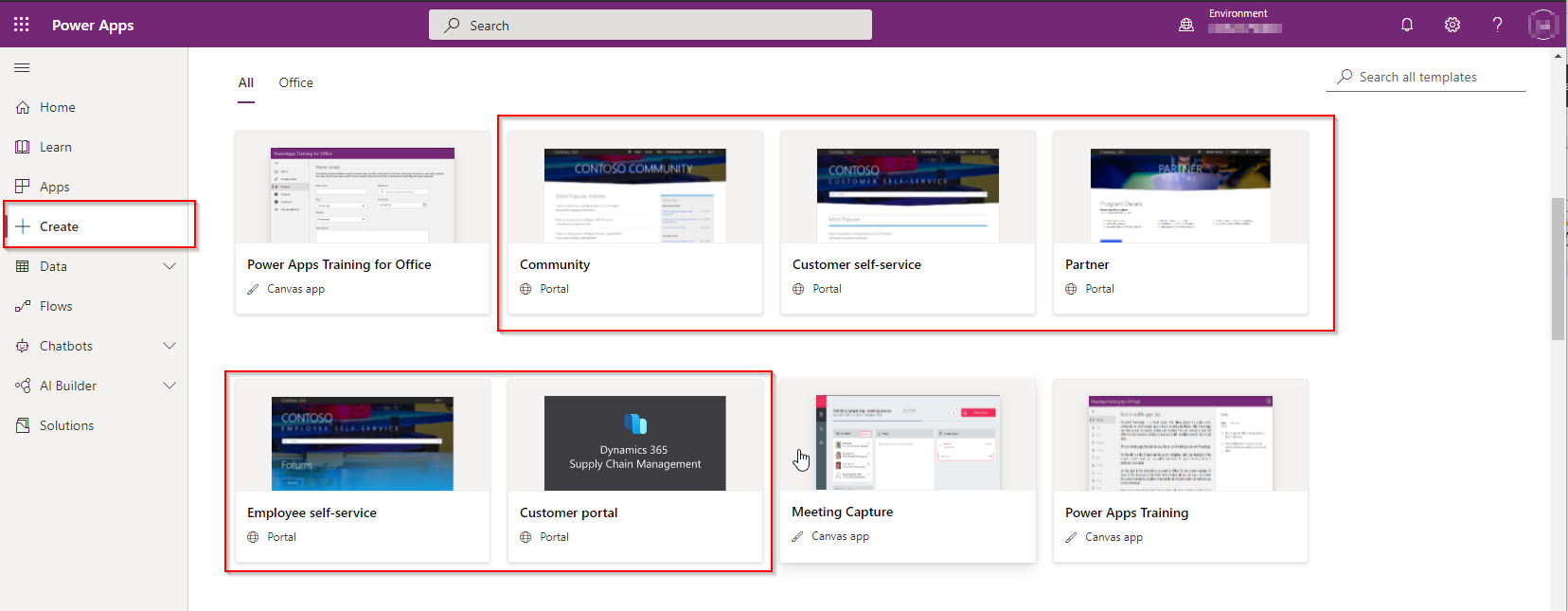Open the help question mark icon

pos(1497,25)
